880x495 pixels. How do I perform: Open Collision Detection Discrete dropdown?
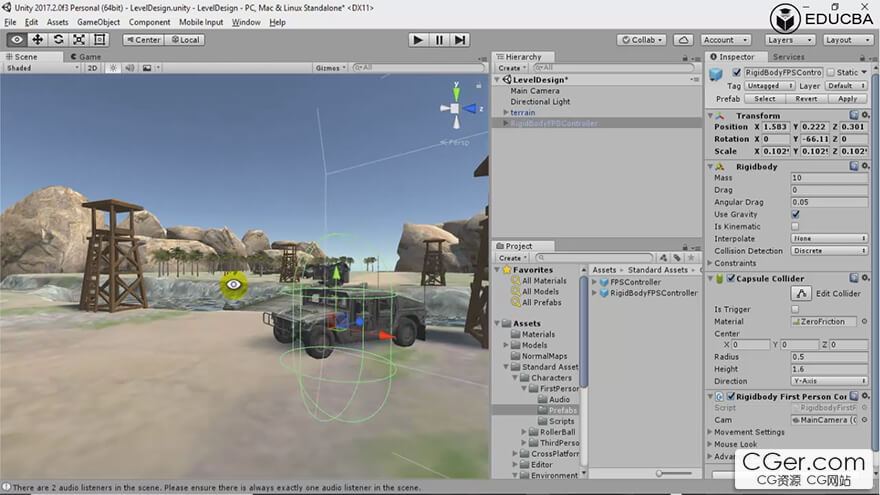829,251
